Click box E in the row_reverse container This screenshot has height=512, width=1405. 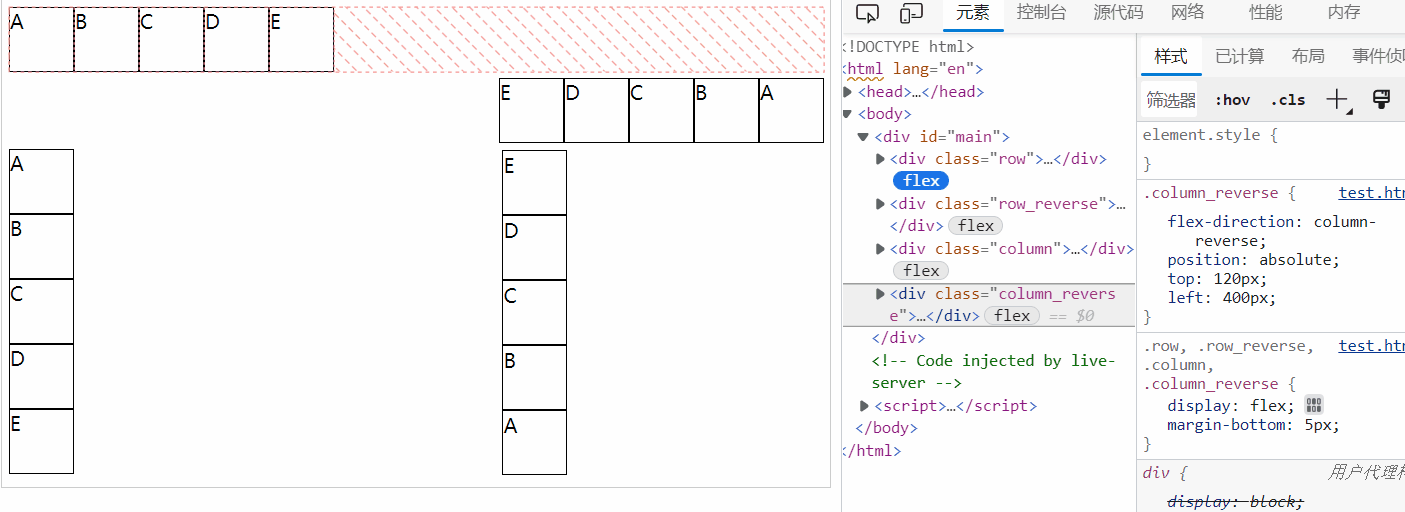(531, 111)
